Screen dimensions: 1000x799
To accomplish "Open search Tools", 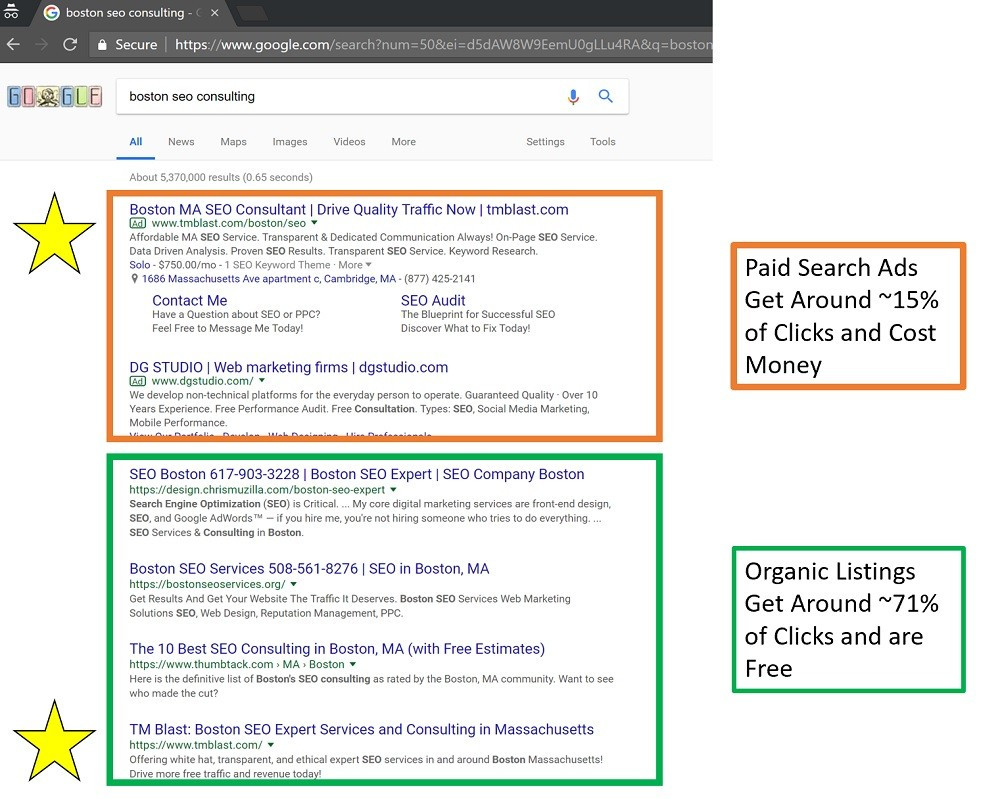I will pos(603,142).
